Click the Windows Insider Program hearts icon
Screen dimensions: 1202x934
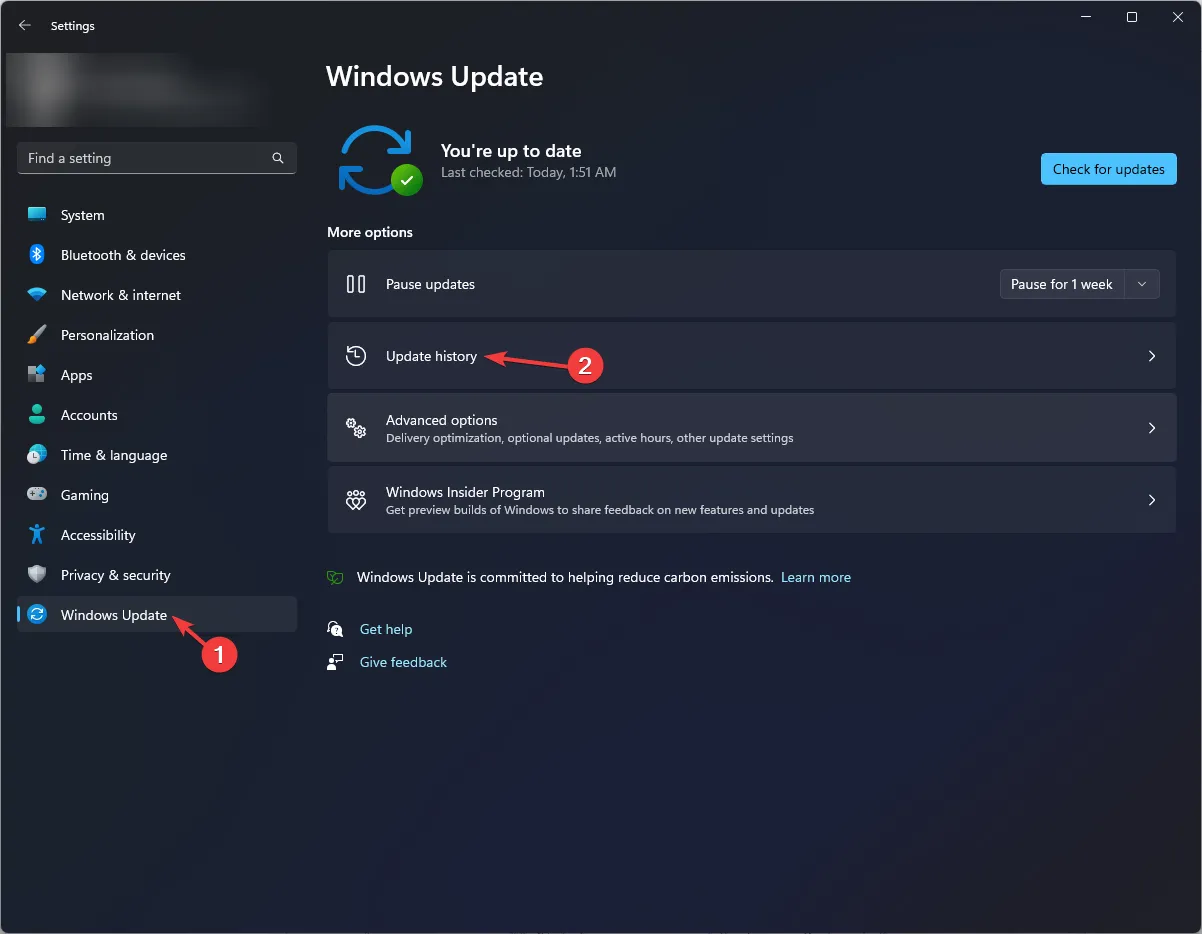point(356,500)
